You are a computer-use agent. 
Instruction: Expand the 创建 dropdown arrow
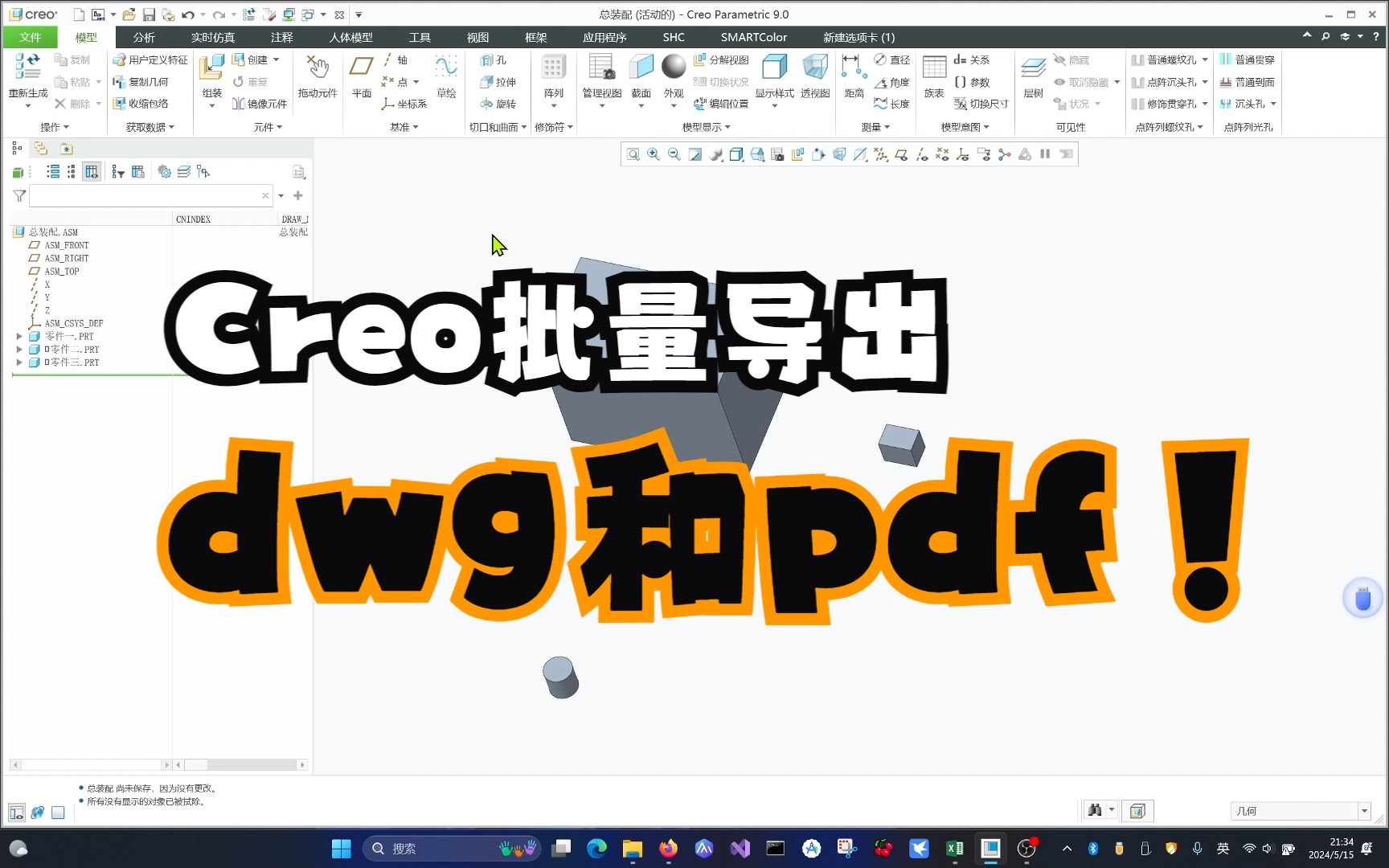276,60
